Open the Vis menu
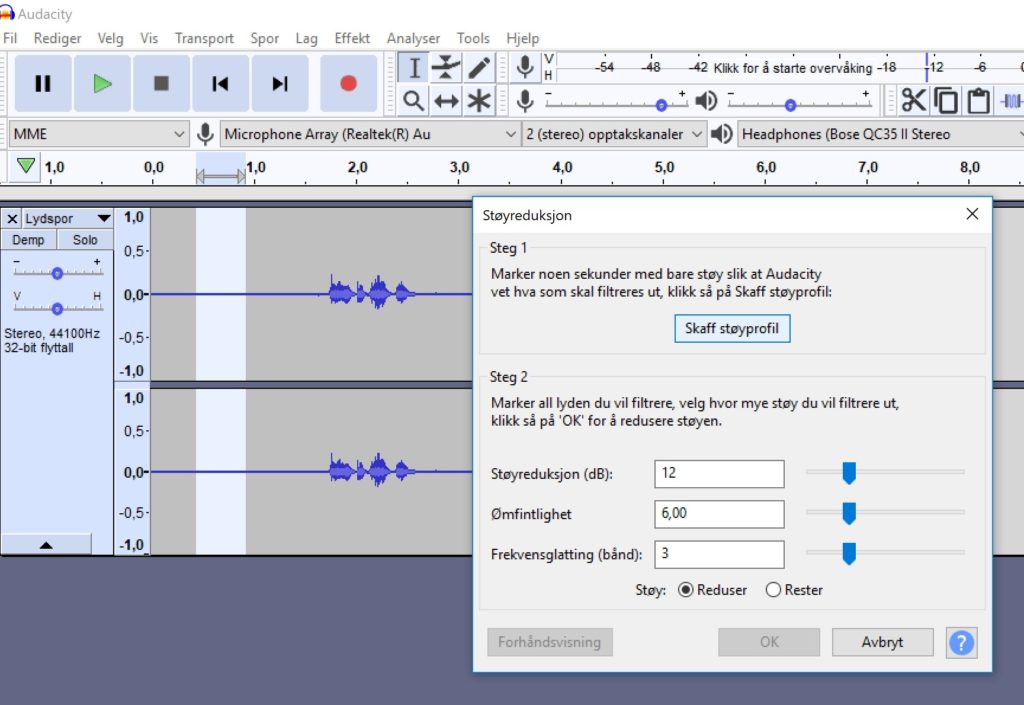This screenshot has height=705, width=1024. [149, 39]
